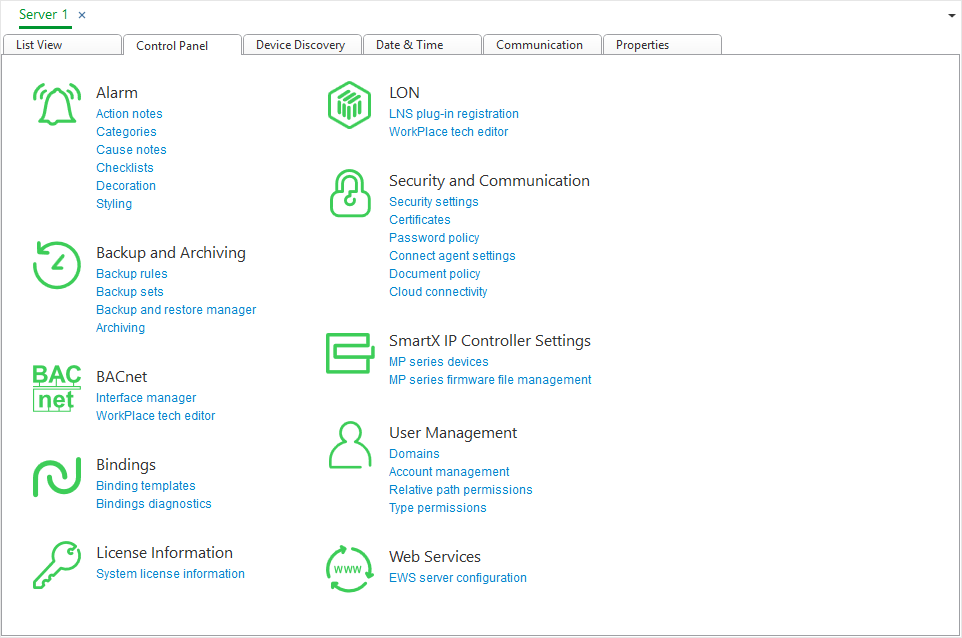962x638 pixels.
Task: Click the SmartX IP Controller icon
Action: 350,353
